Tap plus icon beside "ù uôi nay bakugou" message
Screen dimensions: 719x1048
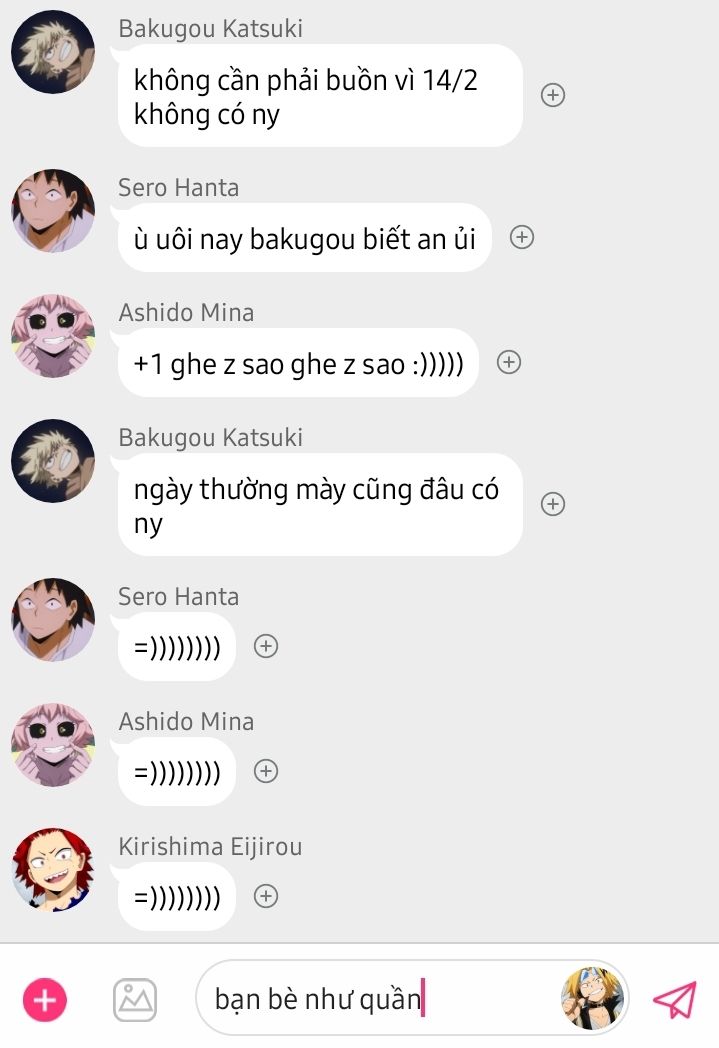pos(522,237)
